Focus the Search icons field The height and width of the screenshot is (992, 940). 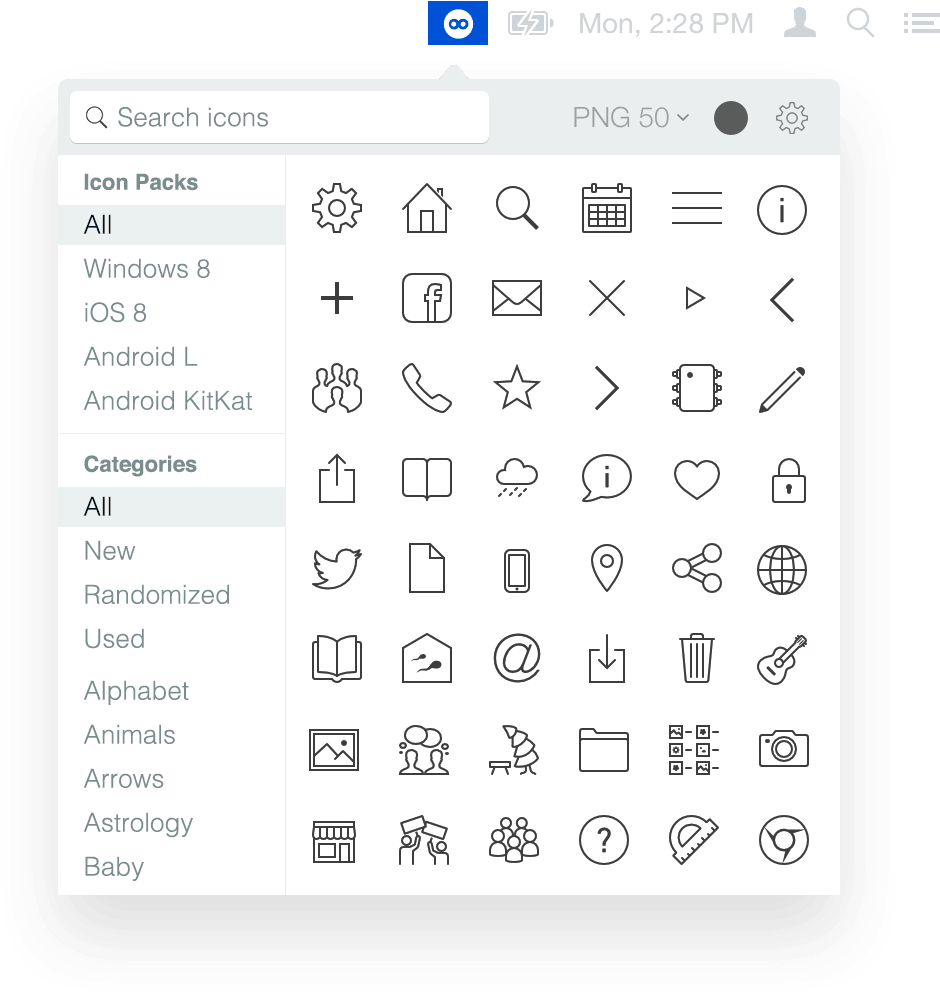pyautogui.click(x=279, y=117)
